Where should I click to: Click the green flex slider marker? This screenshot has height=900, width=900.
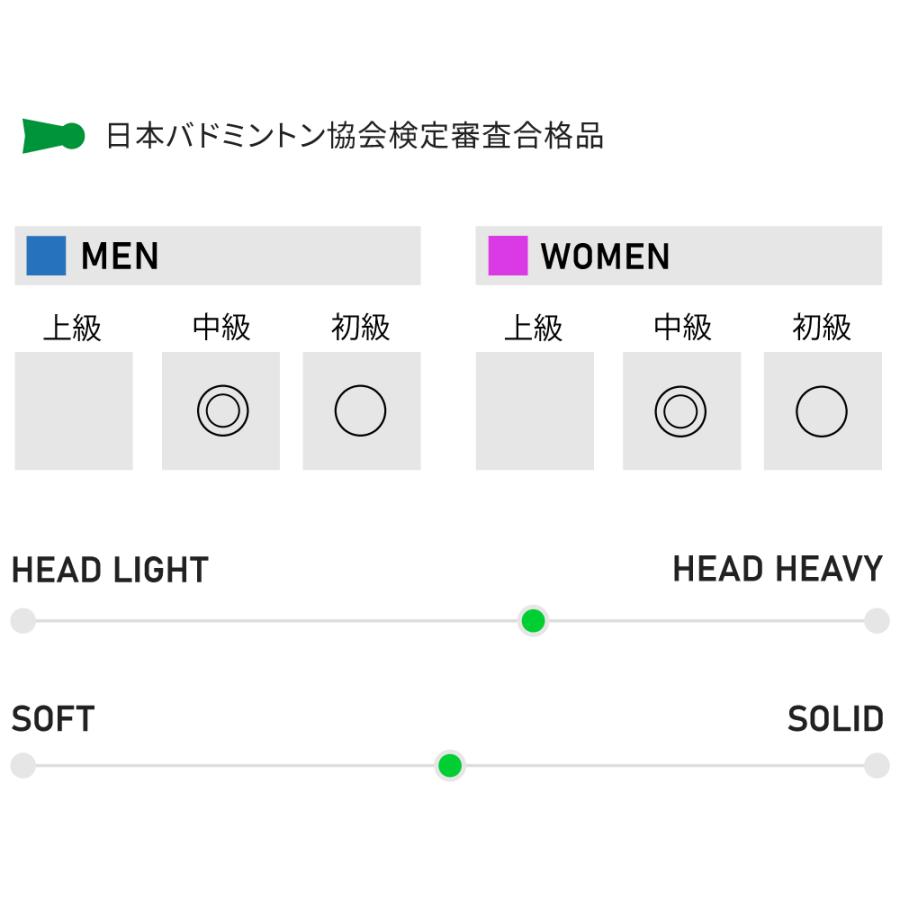tap(450, 767)
